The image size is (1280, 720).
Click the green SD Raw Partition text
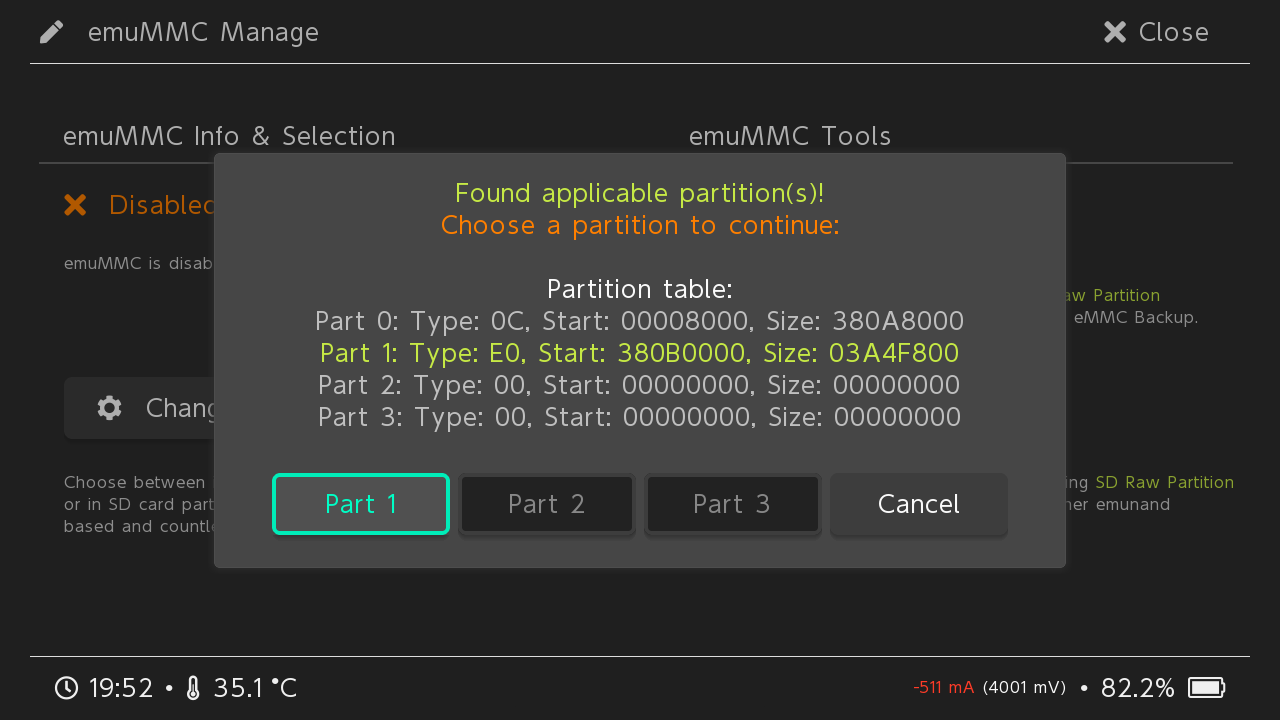pyautogui.click(x=1165, y=482)
